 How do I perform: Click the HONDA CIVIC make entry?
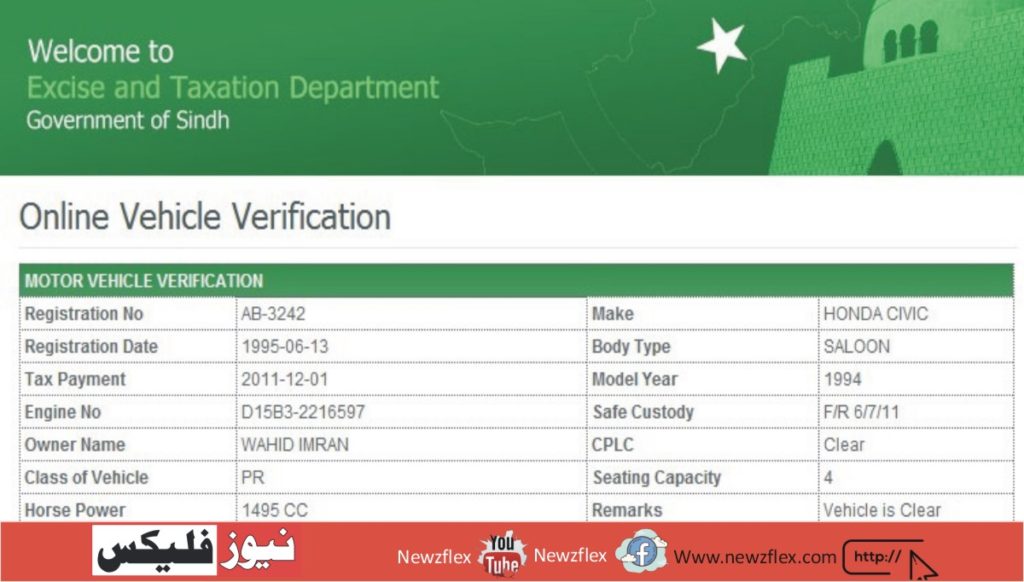[x=877, y=313]
